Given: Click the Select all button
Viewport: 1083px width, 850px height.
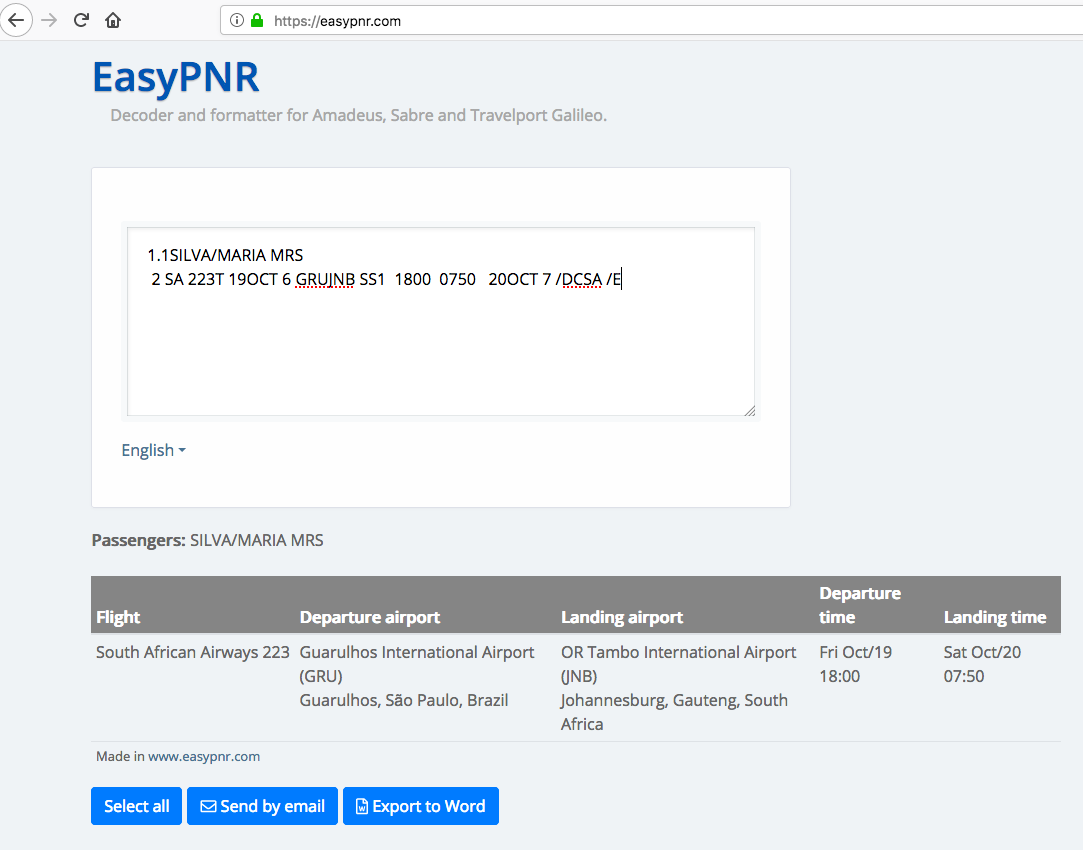Looking at the screenshot, I should coord(136,806).
